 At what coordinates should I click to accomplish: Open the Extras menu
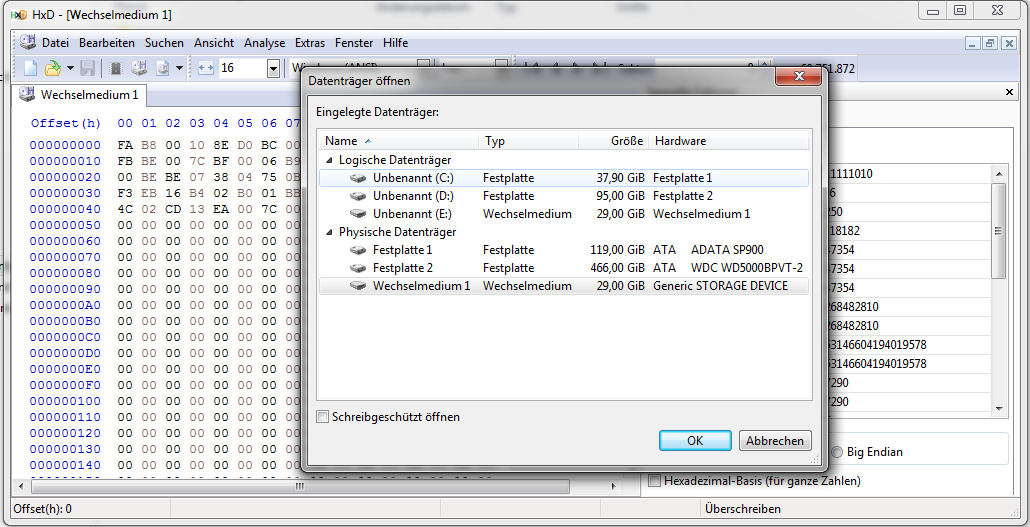point(309,43)
